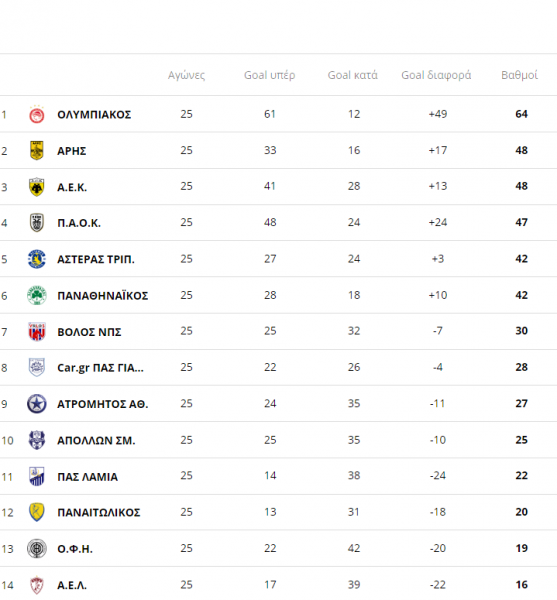
Task: Select the Volos NPS red-blue badge
Action: pos(37,331)
